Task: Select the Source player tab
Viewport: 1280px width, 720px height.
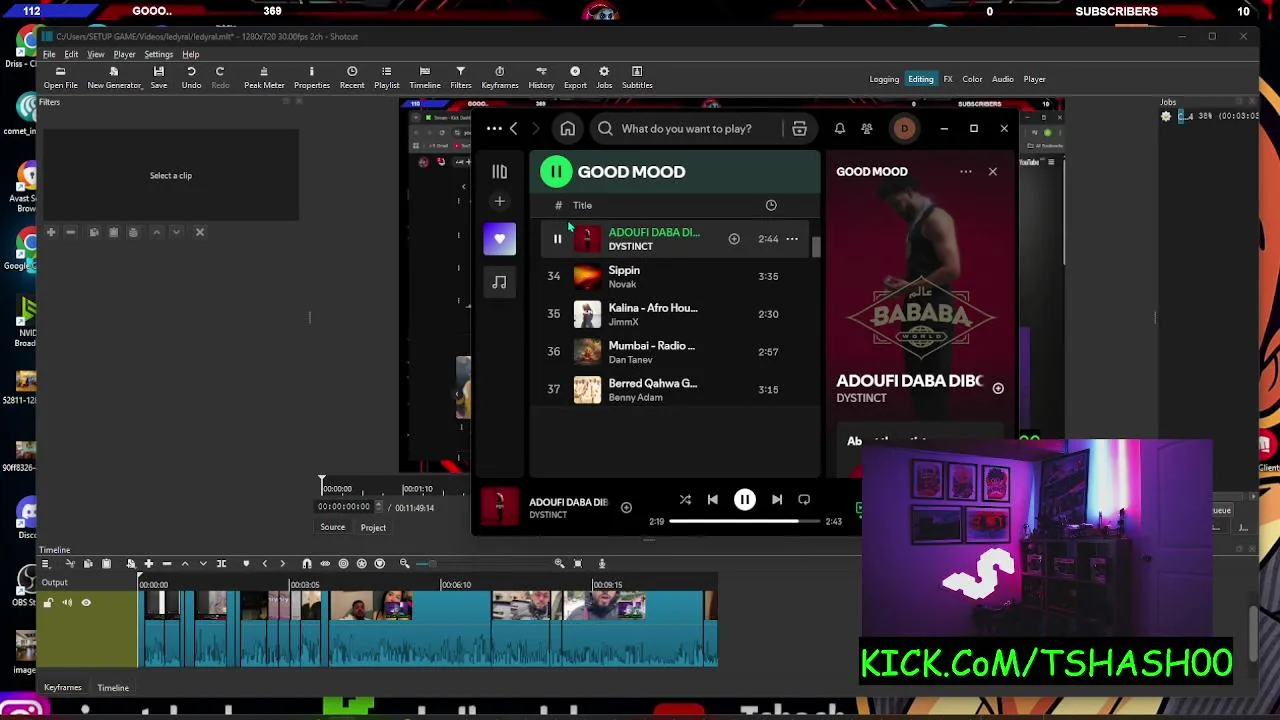Action: [332, 527]
